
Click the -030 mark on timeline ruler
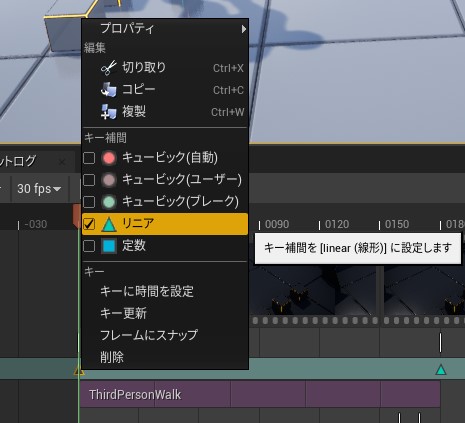click(36, 224)
